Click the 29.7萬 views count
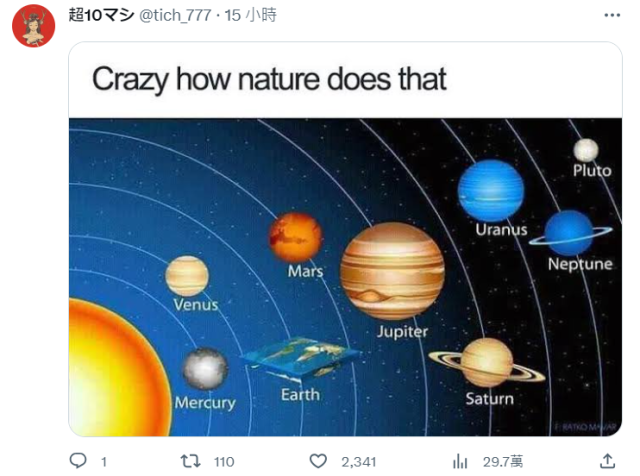The height and width of the screenshot is (476, 640). [501, 461]
